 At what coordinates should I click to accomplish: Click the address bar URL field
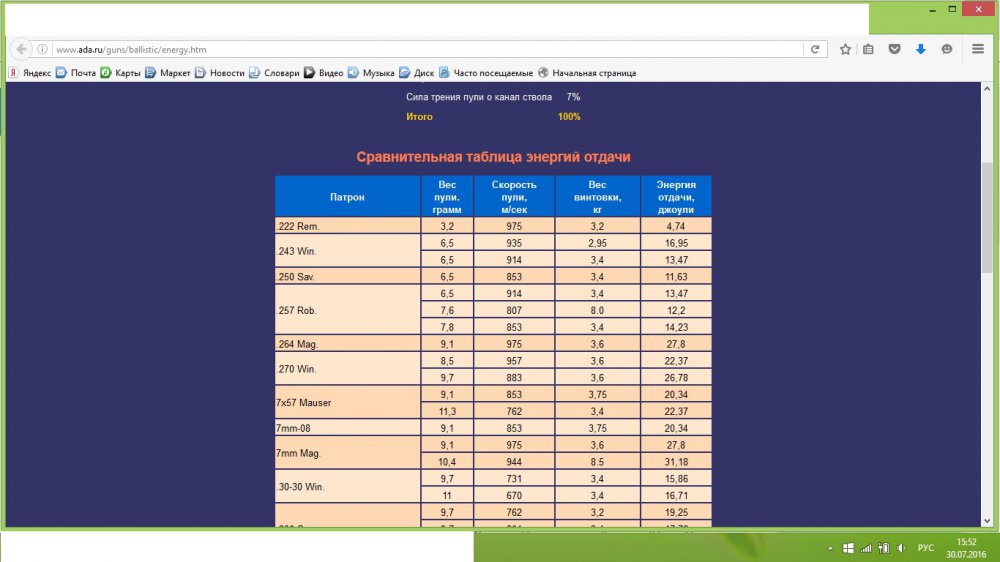[x=420, y=49]
